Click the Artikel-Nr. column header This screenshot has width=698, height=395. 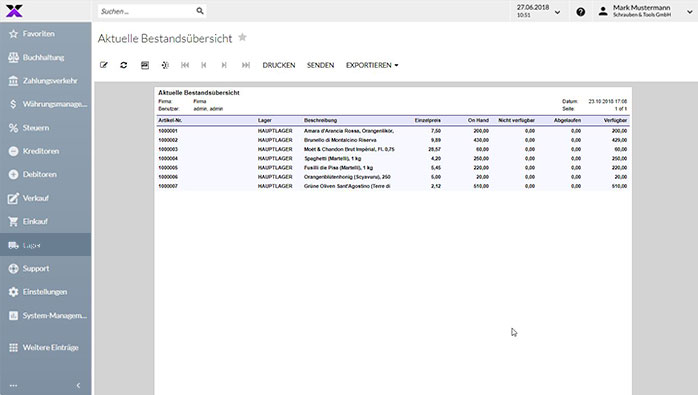(x=170, y=120)
